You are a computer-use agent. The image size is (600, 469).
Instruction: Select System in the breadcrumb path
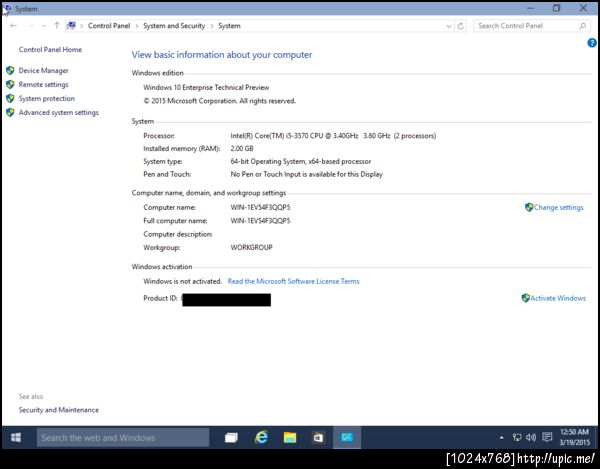[x=229, y=26]
